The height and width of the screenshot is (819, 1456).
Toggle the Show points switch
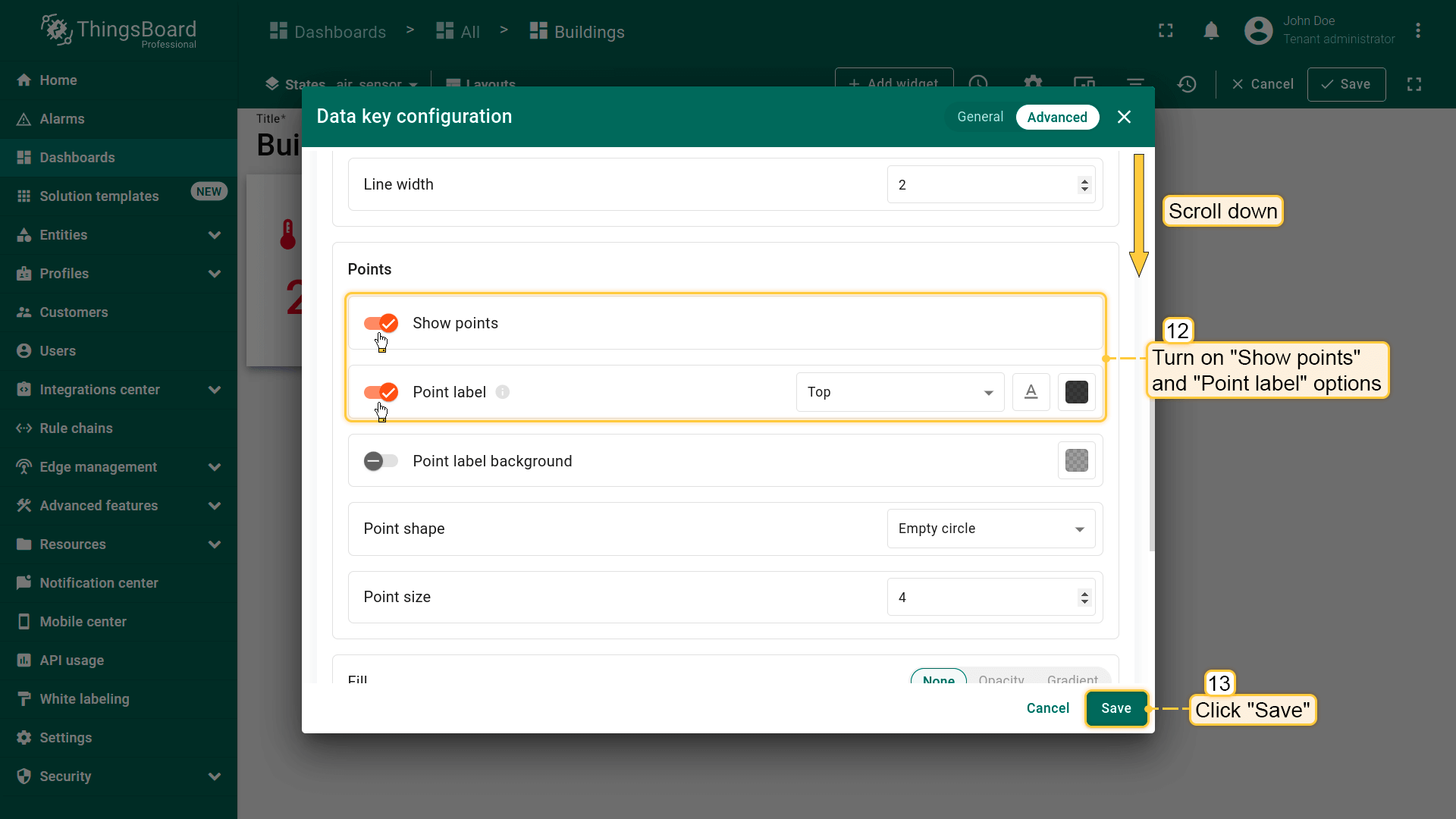[x=381, y=324]
